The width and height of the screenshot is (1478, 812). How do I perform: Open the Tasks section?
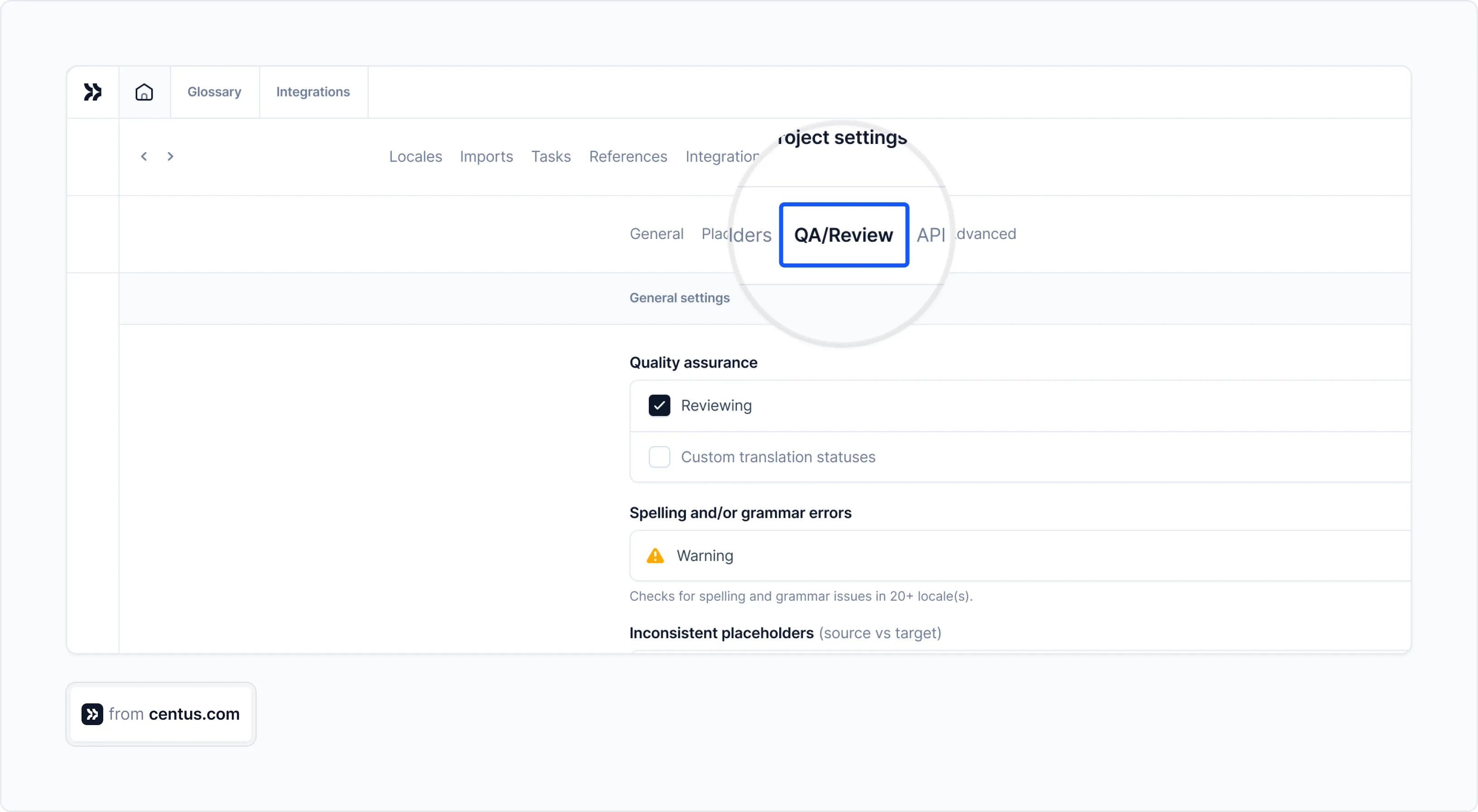(550, 156)
